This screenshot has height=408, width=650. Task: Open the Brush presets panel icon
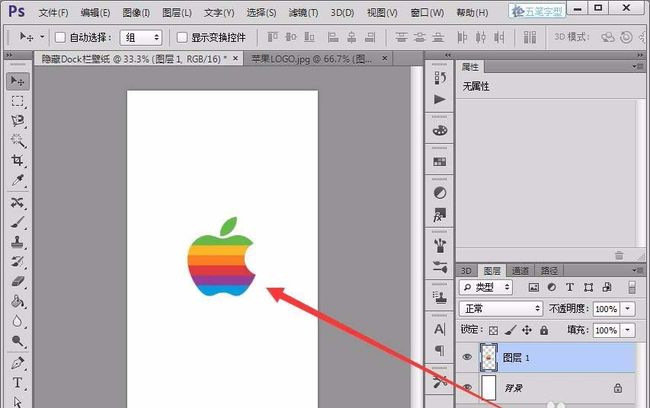439,245
